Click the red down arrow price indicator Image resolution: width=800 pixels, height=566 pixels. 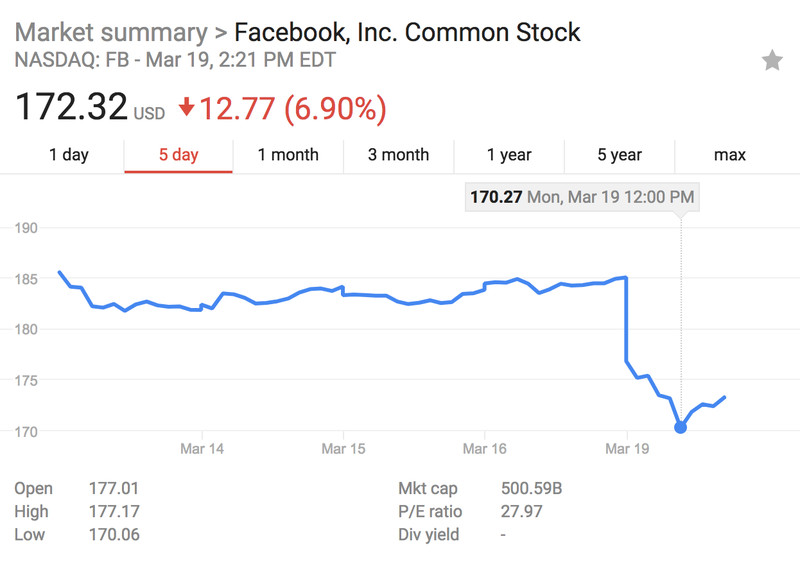click(x=187, y=107)
